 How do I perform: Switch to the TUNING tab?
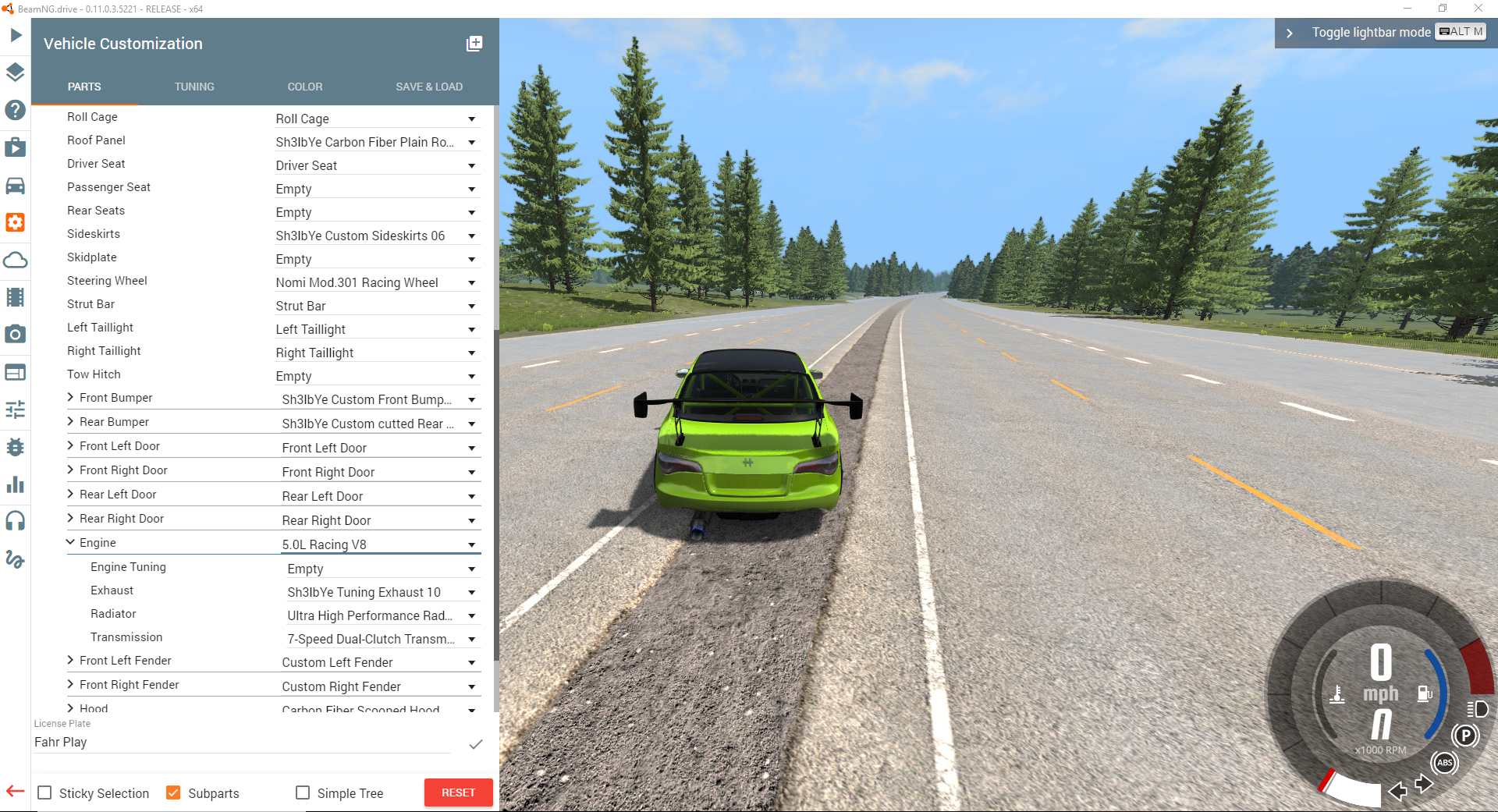pos(194,87)
